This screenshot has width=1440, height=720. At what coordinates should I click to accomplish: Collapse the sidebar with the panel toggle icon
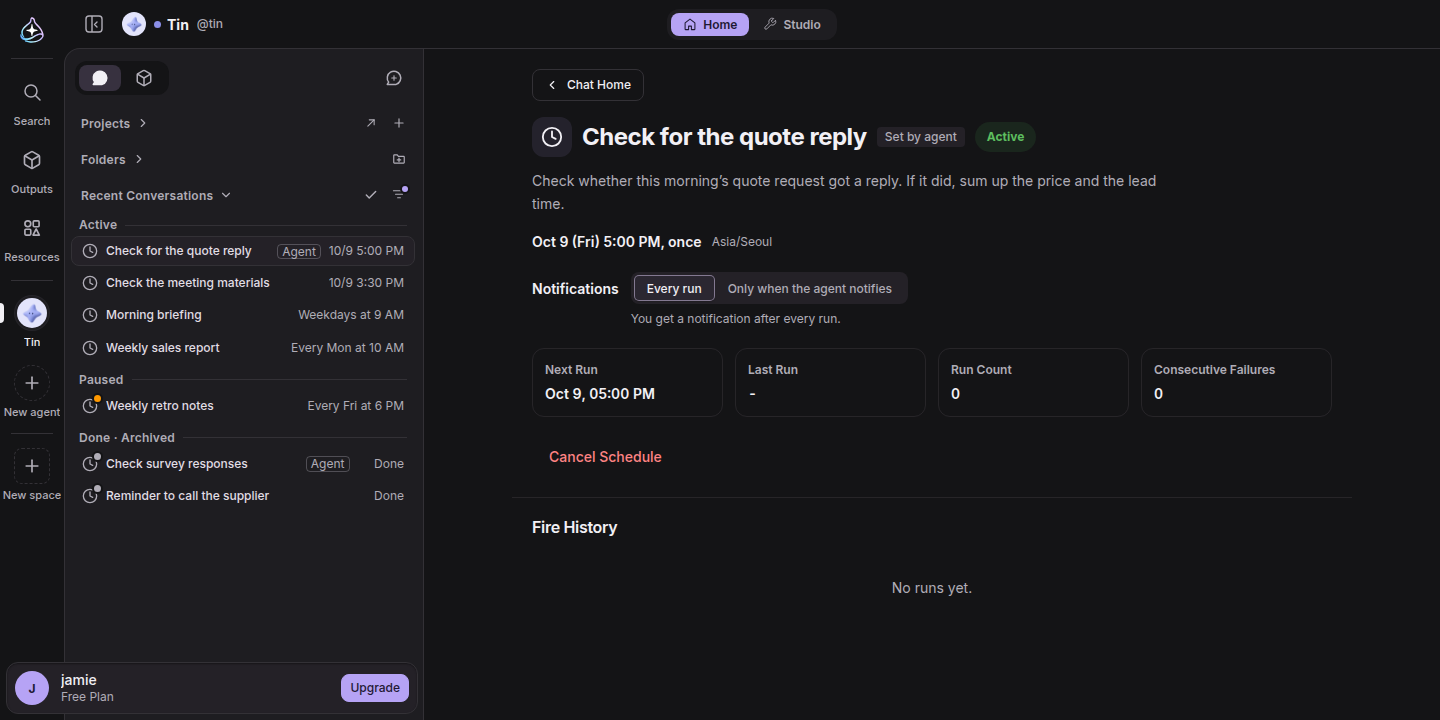(94, 24)
